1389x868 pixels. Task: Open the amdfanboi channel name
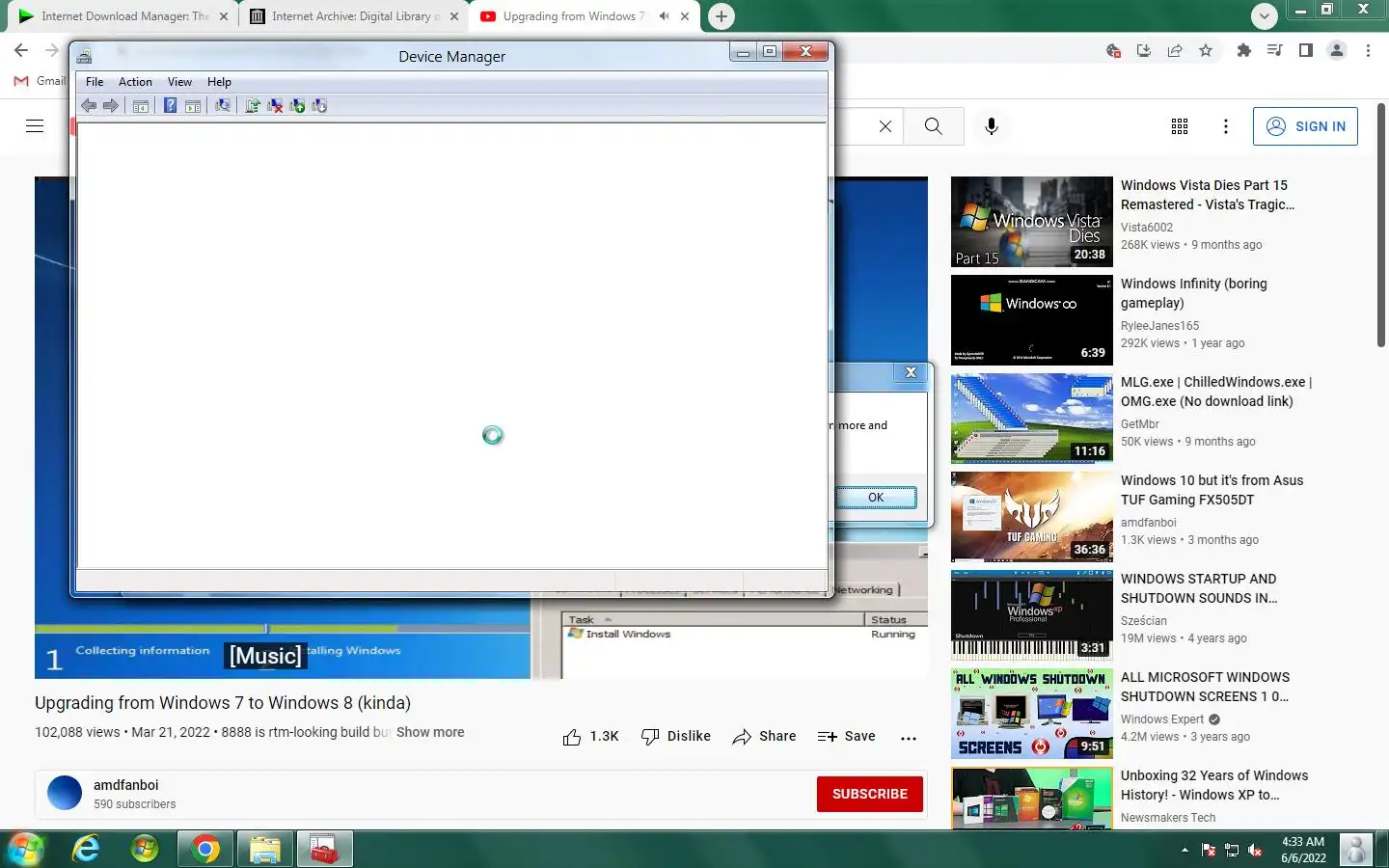tap(125, 785)
